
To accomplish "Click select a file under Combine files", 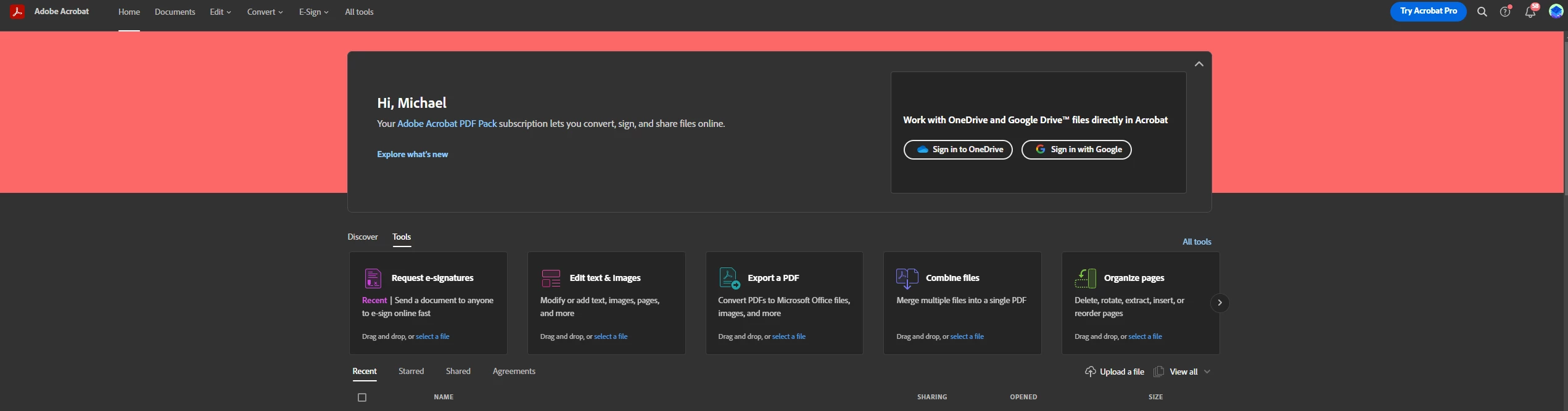I will 967,336.
